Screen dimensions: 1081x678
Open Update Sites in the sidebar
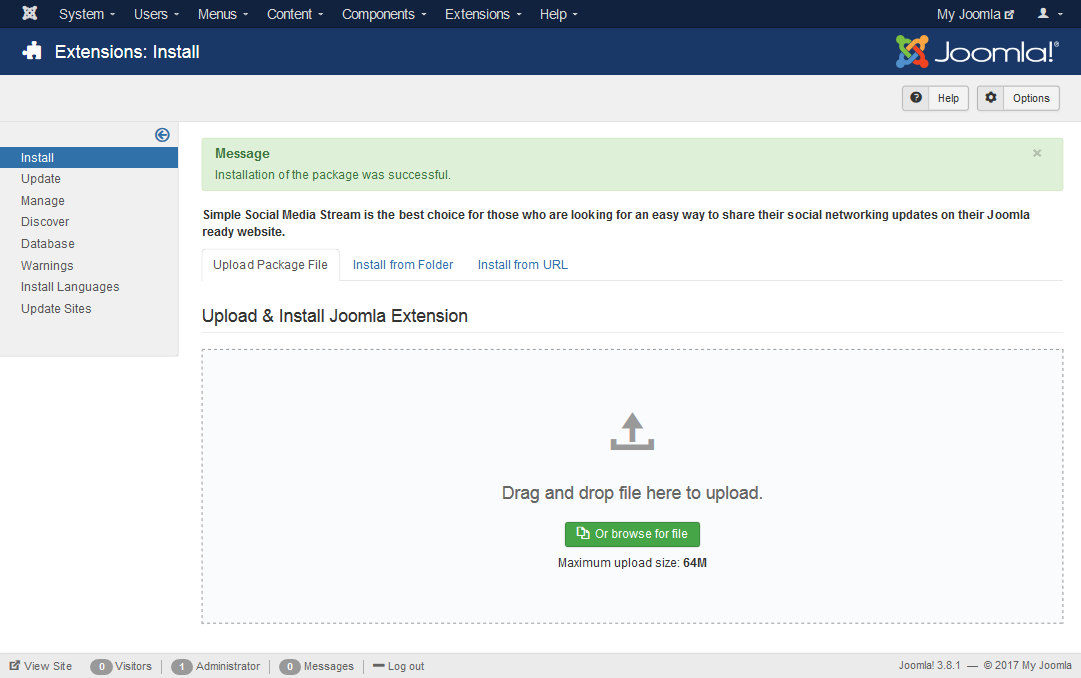click(56, 308)
